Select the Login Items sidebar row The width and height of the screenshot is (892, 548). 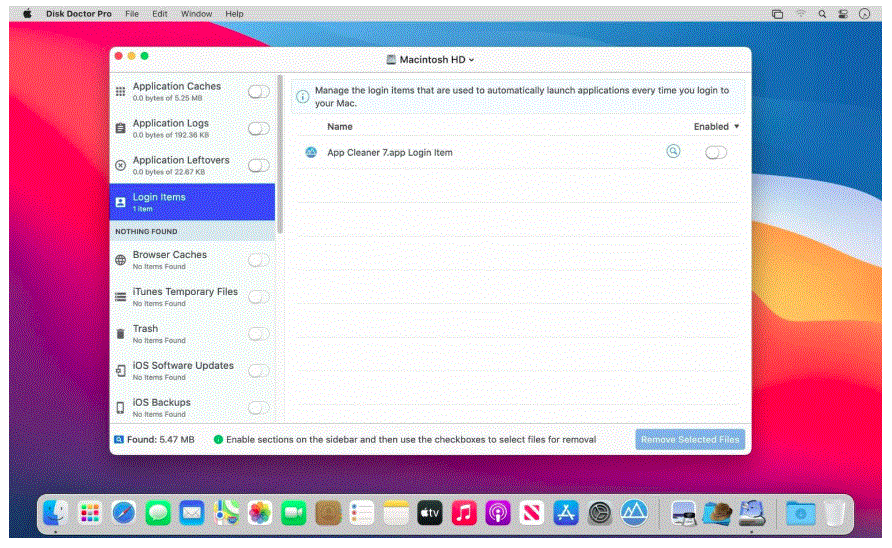coord(192,202)
